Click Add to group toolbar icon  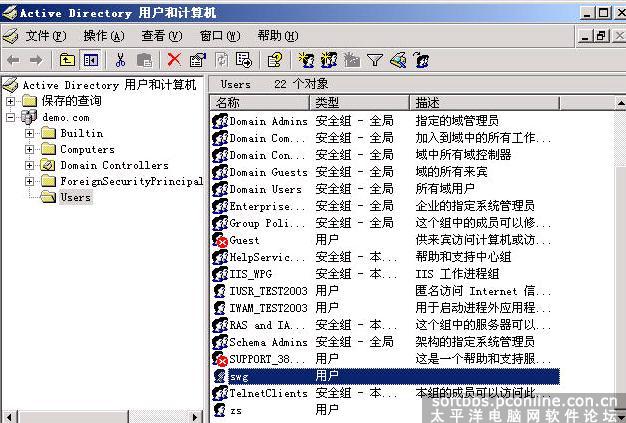(421, 60)
